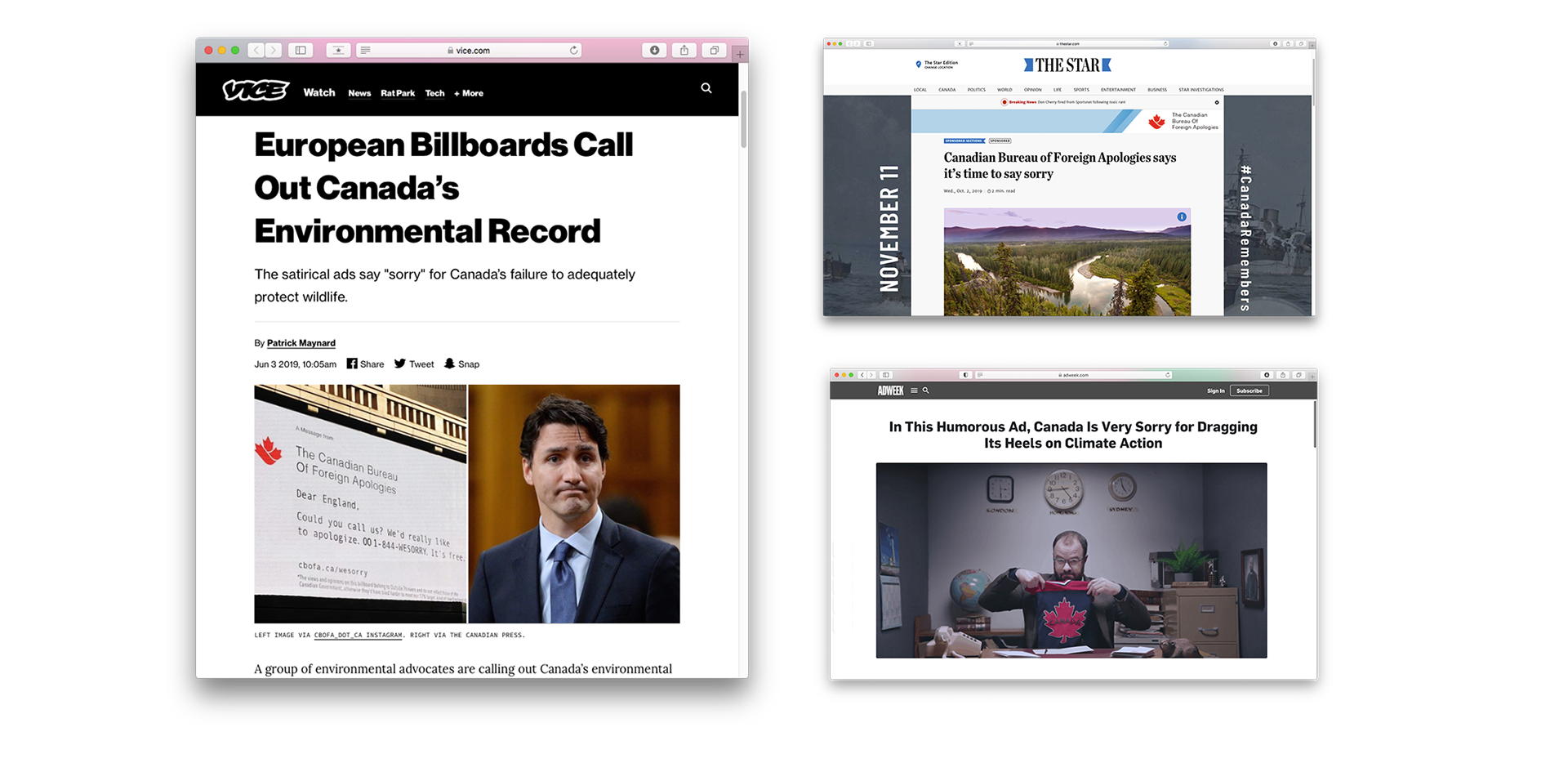Image resolution: width=1568 pixels, height=781 pixels.
Task: Dismiss the Breaking News banner on The Star
Action: point(1217,102)
